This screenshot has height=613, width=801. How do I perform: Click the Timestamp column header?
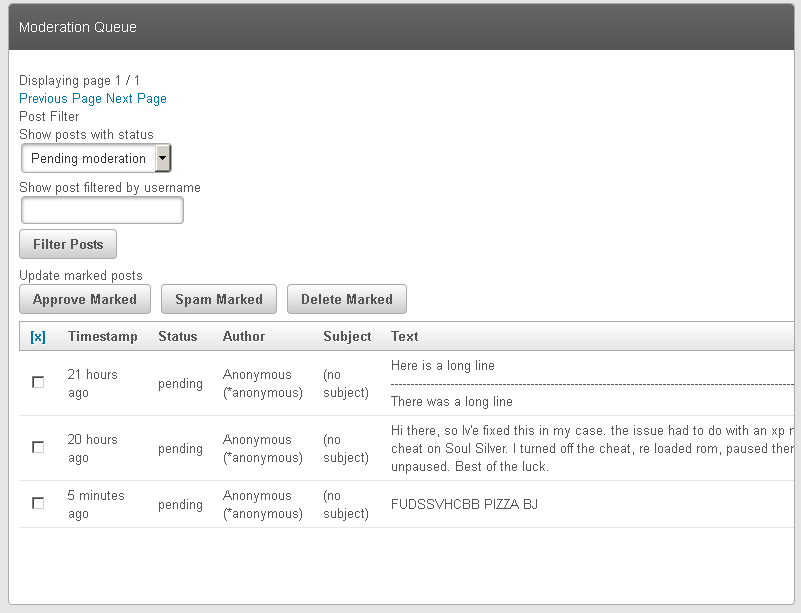pos(103,336)
